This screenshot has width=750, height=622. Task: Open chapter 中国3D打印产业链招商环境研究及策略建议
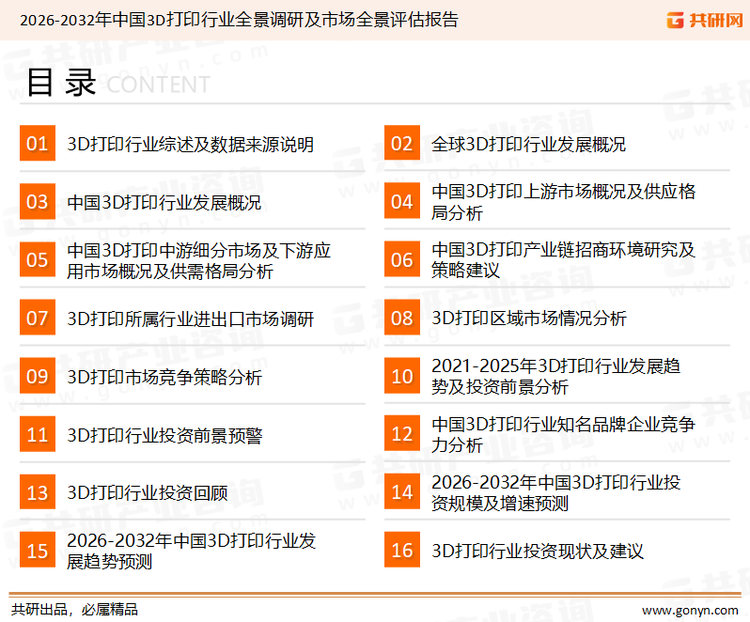click(563, 260)
